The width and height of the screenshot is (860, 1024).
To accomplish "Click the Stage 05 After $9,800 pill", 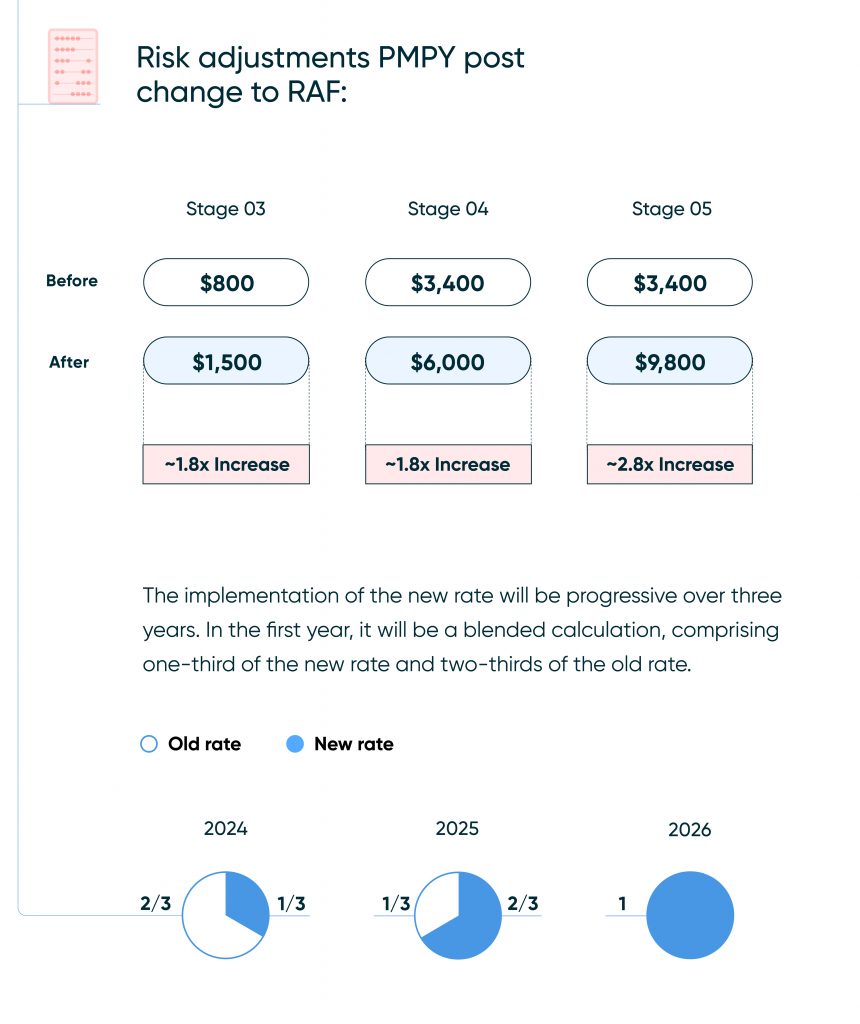I will coord(669,362).
